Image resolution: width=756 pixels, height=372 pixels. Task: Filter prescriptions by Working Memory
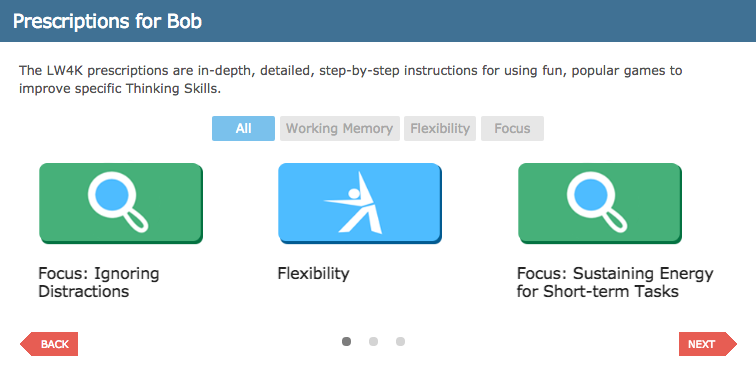point(340,129)
